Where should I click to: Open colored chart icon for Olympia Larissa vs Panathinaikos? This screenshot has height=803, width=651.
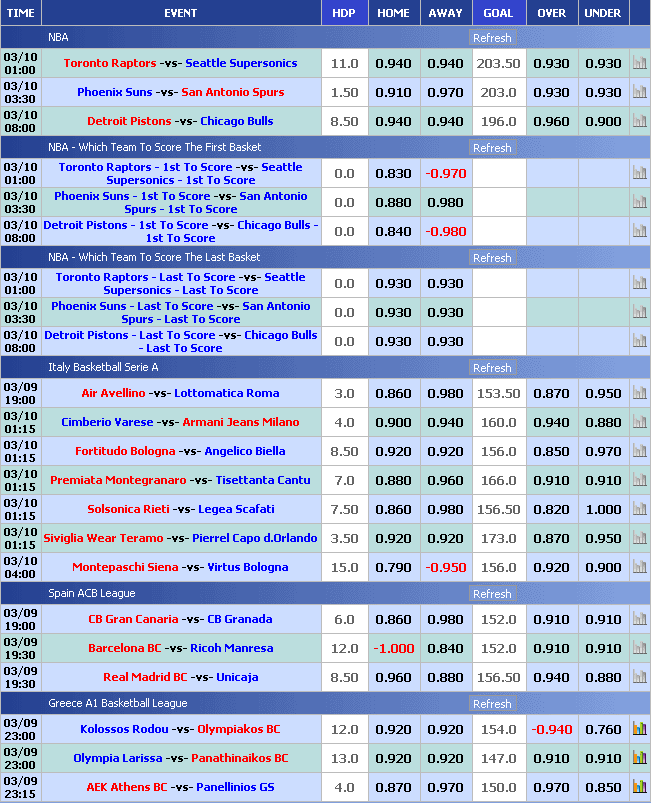(639, 758)
